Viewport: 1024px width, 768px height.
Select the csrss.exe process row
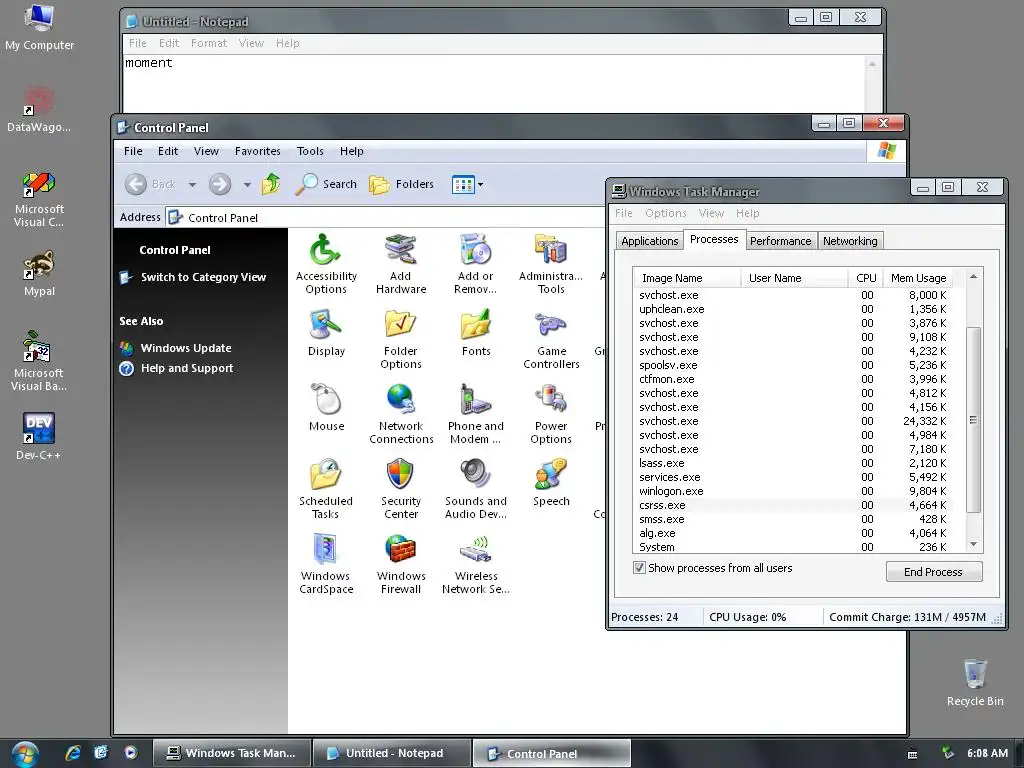pos(792,505)
